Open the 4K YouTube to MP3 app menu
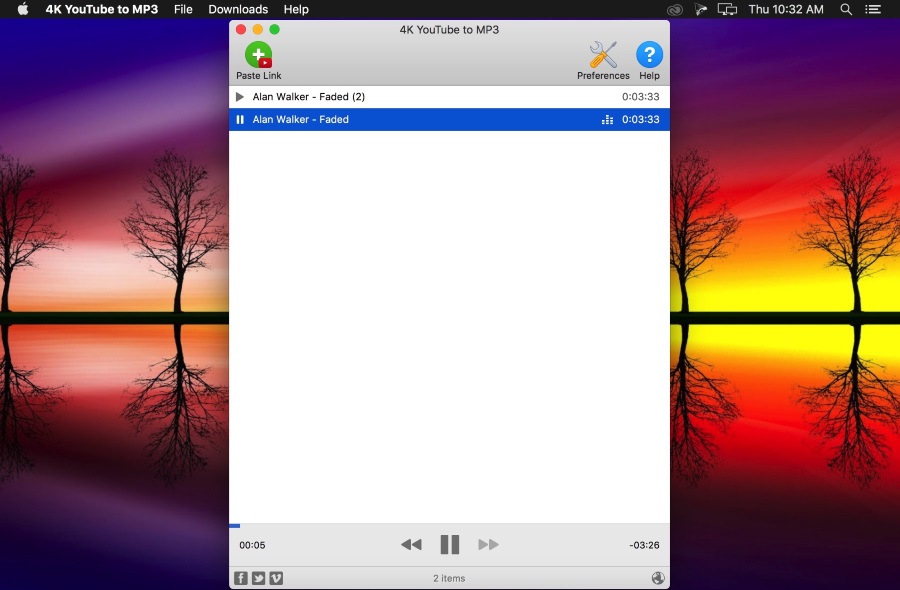The image size is (900, 590). 102,9
